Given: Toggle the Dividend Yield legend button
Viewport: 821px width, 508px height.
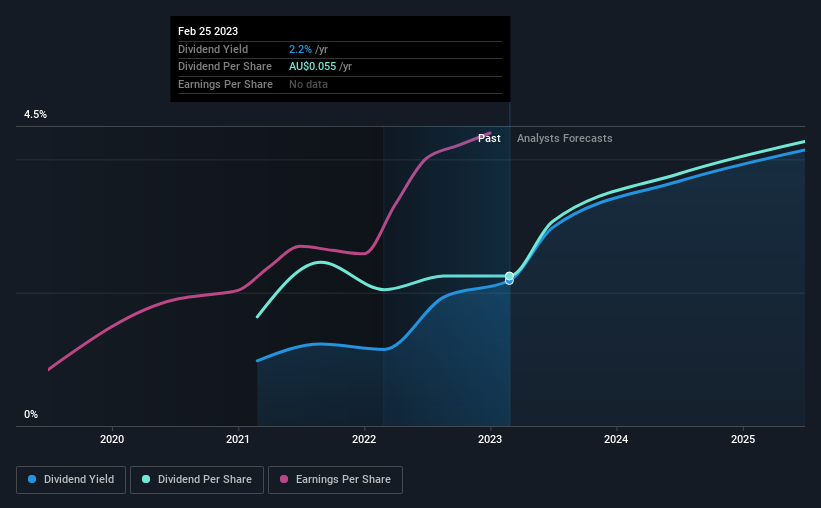Looking at the screenshot, I should 71,480.
